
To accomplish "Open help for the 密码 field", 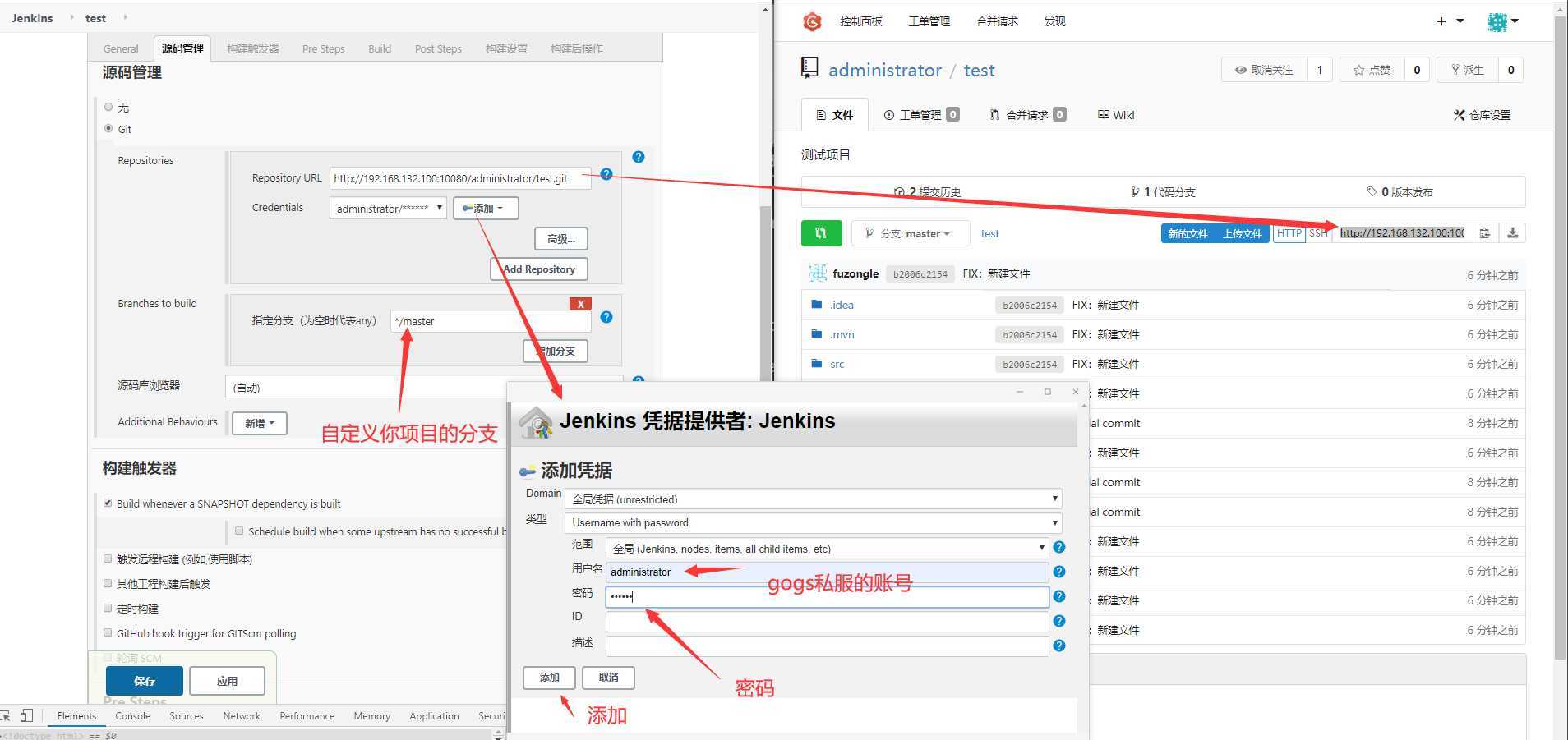I will pyautogui.click(x=1059, y=596).
